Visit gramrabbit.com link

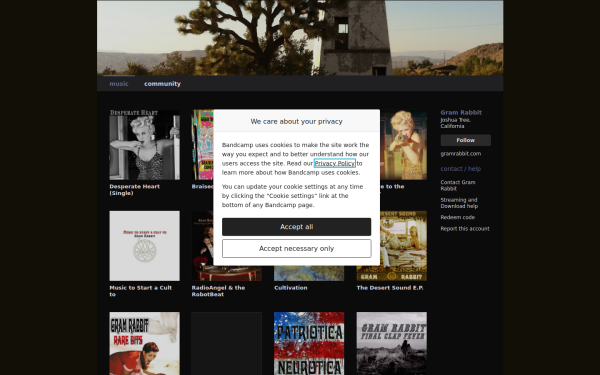coord(460,154)
